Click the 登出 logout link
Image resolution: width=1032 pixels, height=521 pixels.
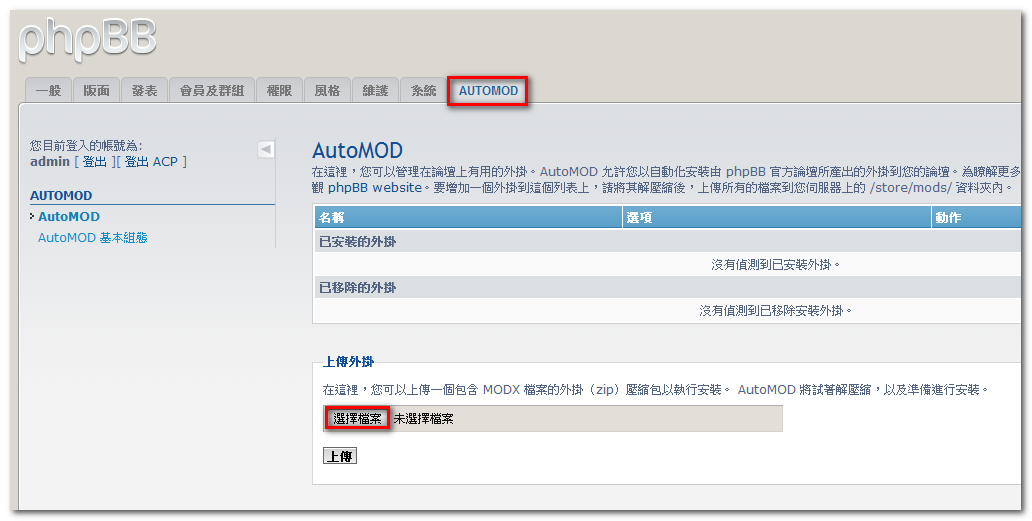click(95, 162)
